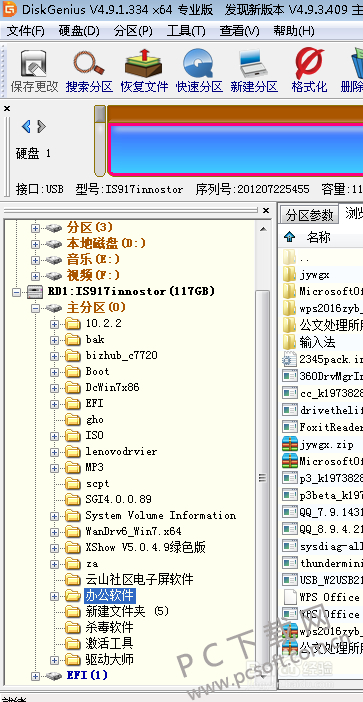Switch to the 分区参数 tab
This screenshot has height=702, width=363.
tap(310, 215)
